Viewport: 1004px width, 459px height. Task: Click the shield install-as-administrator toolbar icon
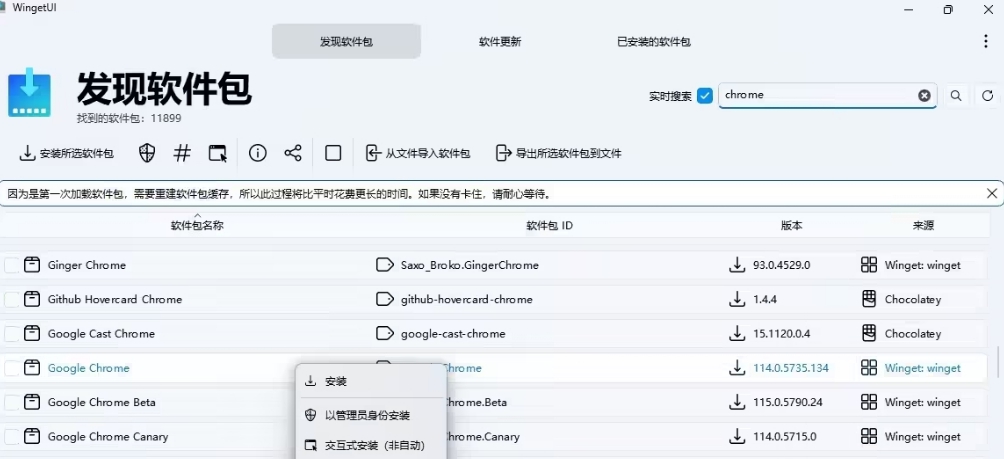(x=147, y=154)
